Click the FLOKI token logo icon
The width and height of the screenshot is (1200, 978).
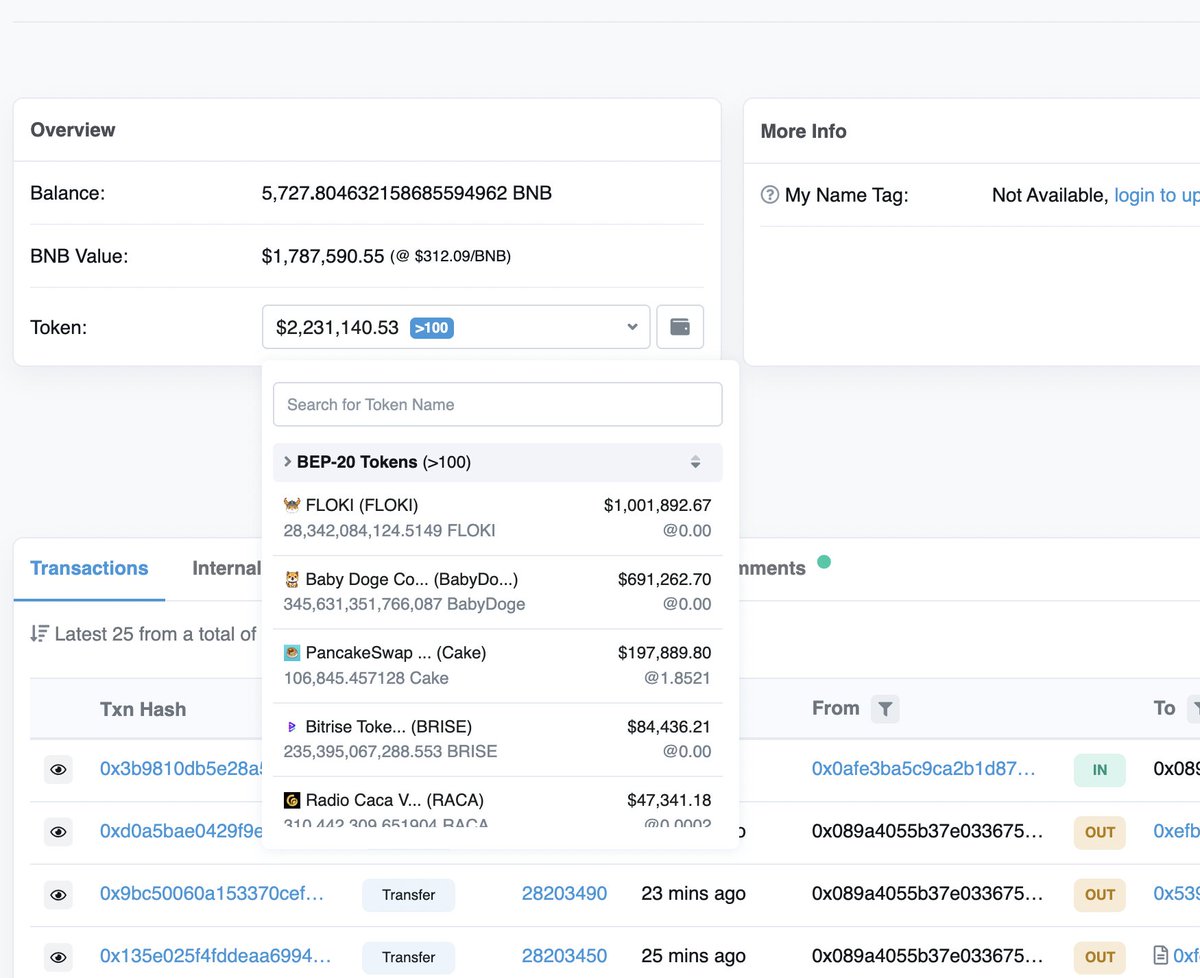[x=292, y=505]
